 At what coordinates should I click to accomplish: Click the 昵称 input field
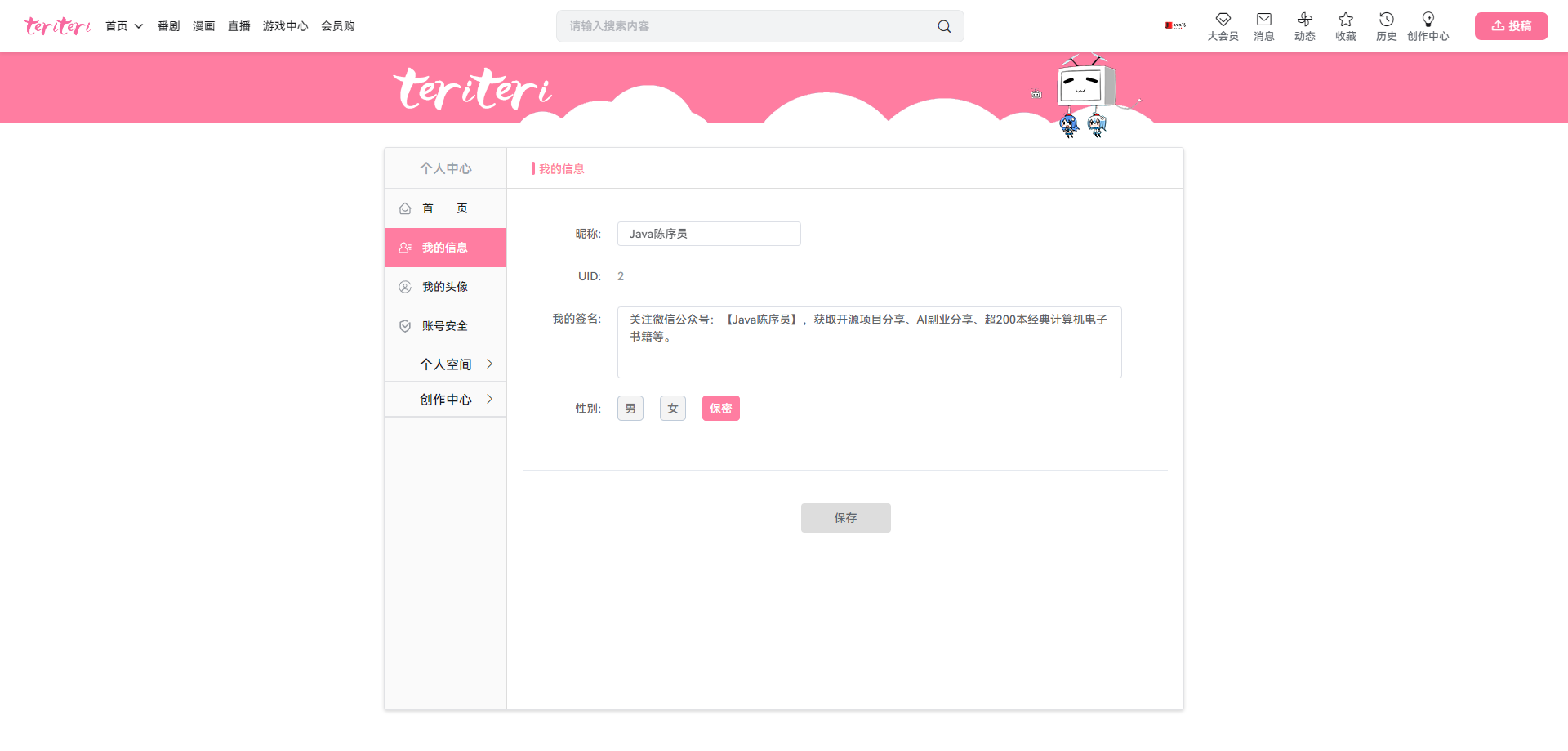tap(709, 234)
